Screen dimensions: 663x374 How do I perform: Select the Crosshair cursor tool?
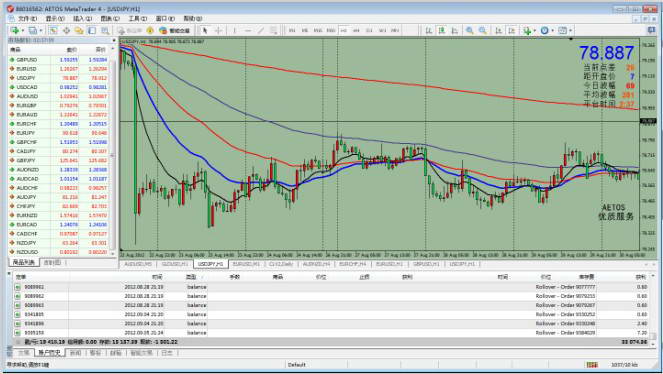click(x=219, y=30)
